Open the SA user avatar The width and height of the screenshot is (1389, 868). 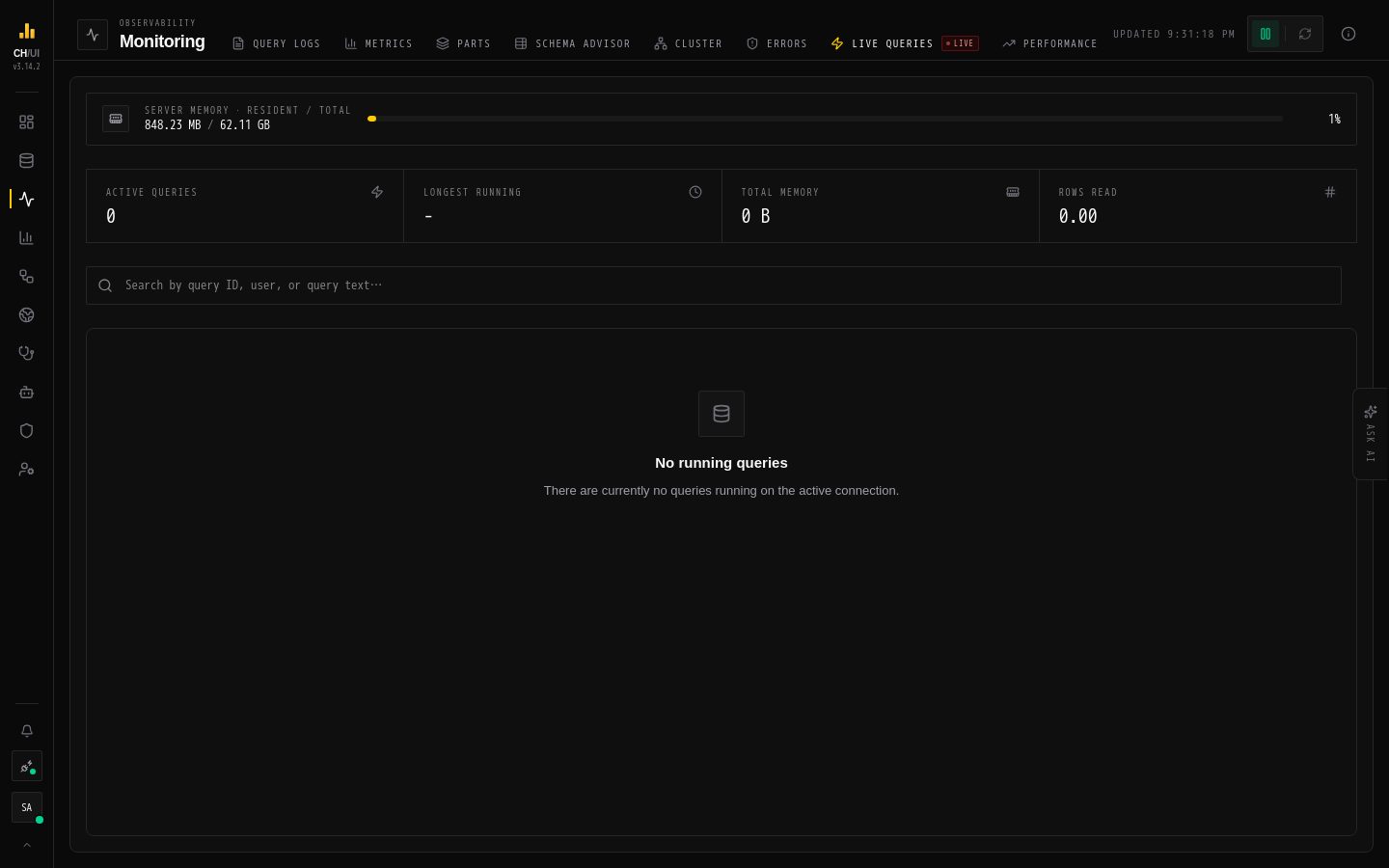point(26,807)
